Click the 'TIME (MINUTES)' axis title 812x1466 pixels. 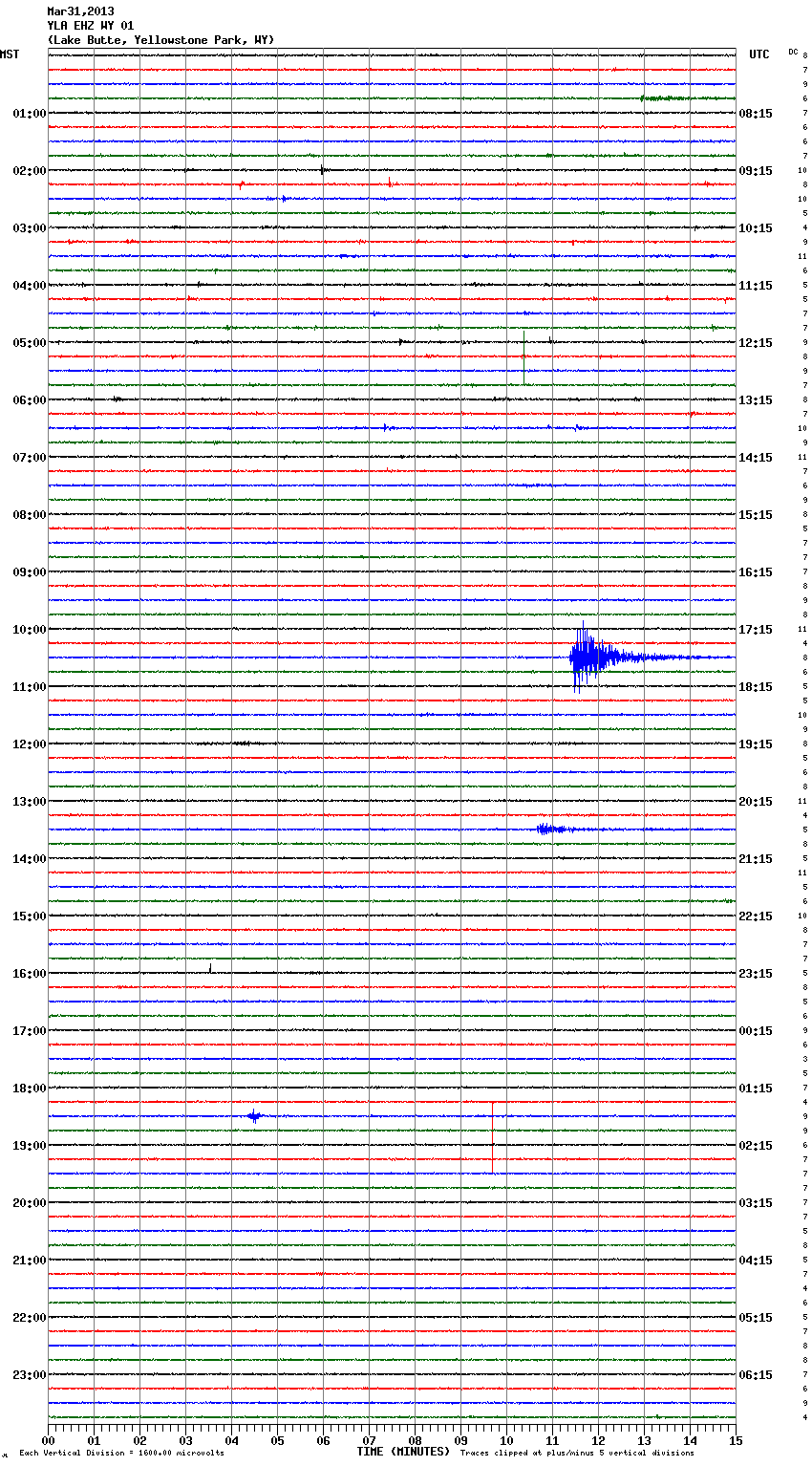click(x=403, y=1452)
